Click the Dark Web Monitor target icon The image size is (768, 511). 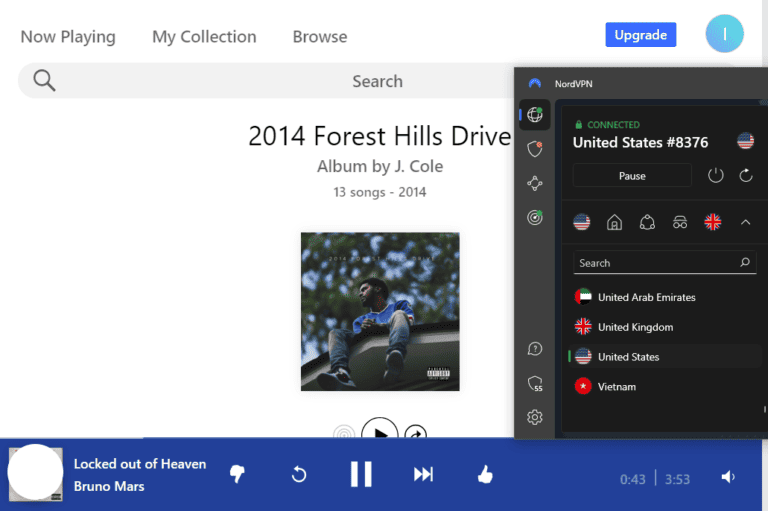tap(535, 217)
